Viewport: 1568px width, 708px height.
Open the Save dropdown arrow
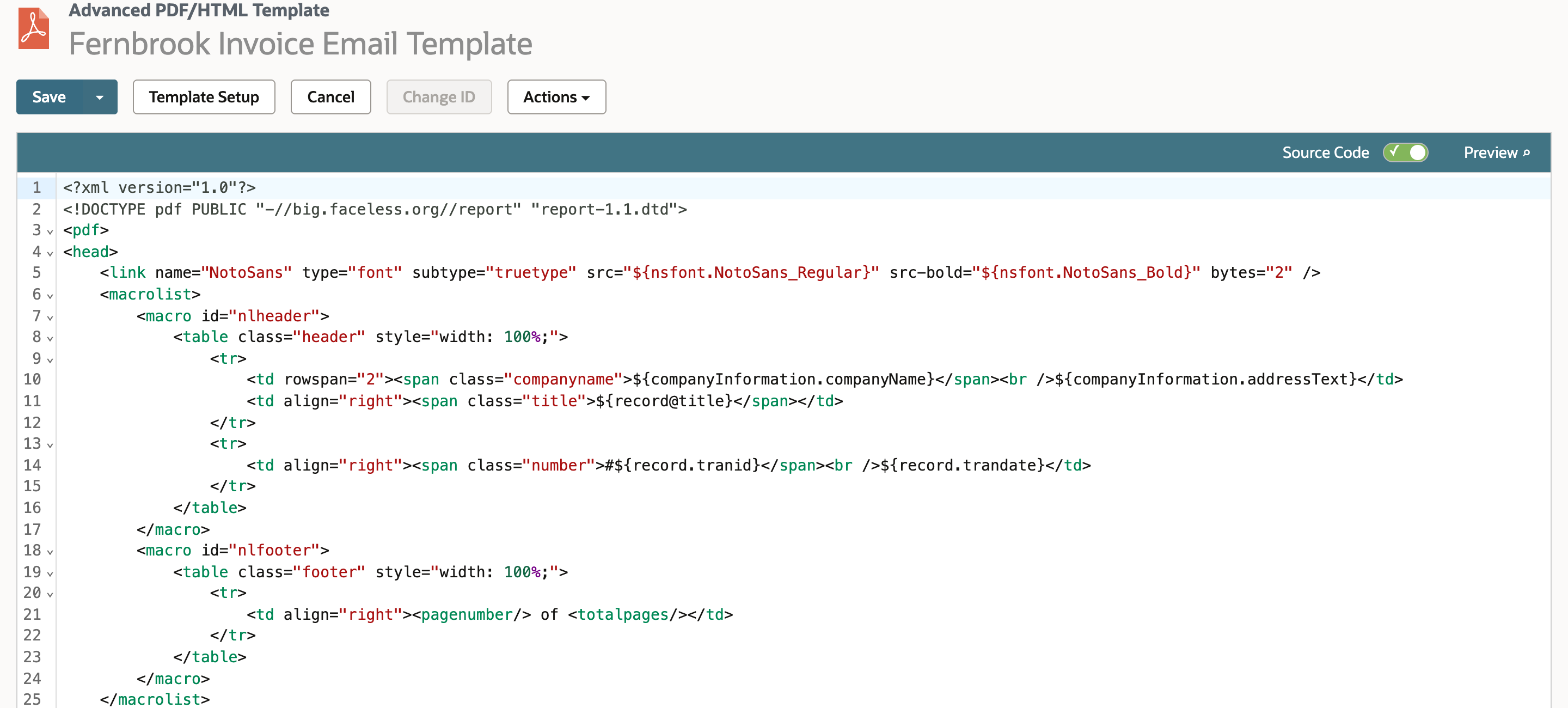pyautogui.click(x=100, y=97)
